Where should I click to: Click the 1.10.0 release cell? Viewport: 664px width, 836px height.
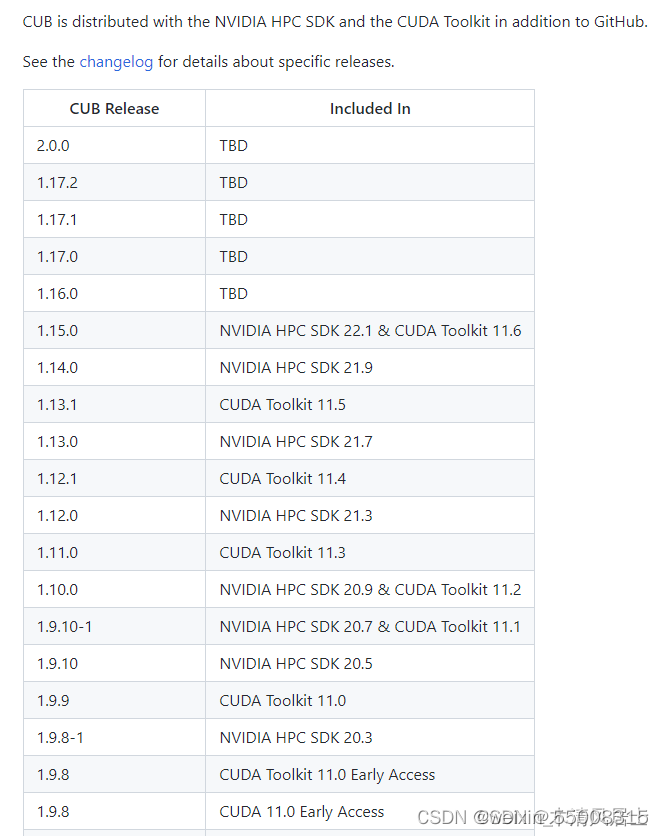pos(114,590)
